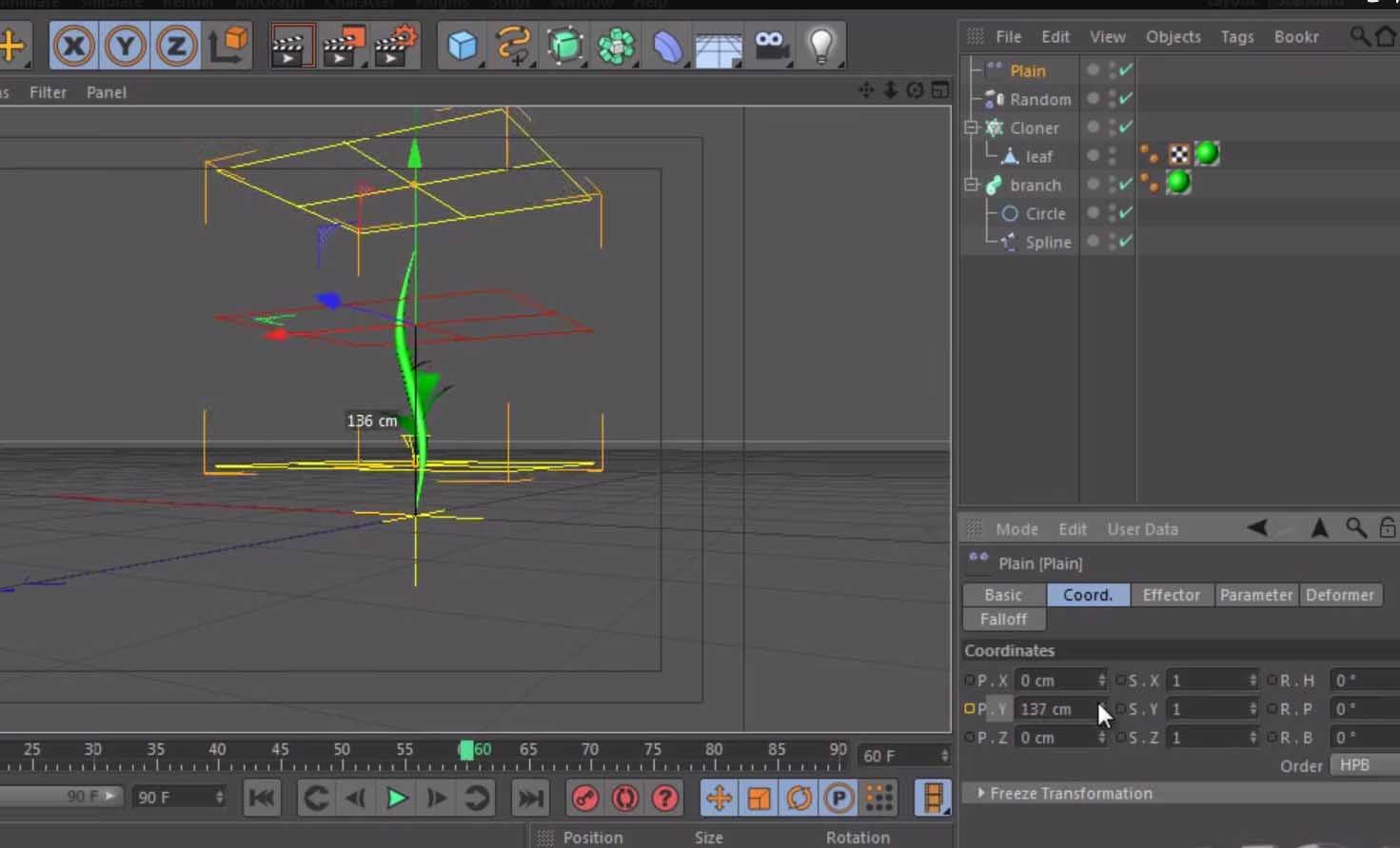
Task: Disable the Circle spline checkmark
Action: [1126, 213]
